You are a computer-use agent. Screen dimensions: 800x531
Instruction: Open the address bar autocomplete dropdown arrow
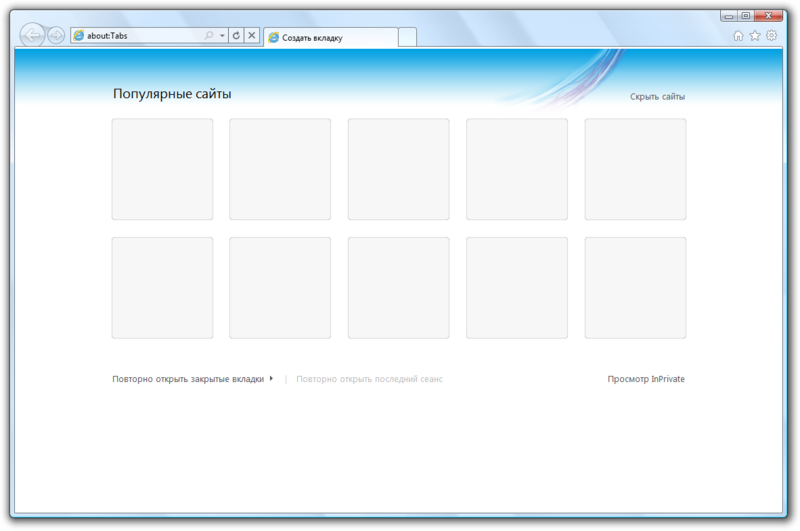point(222,36)
